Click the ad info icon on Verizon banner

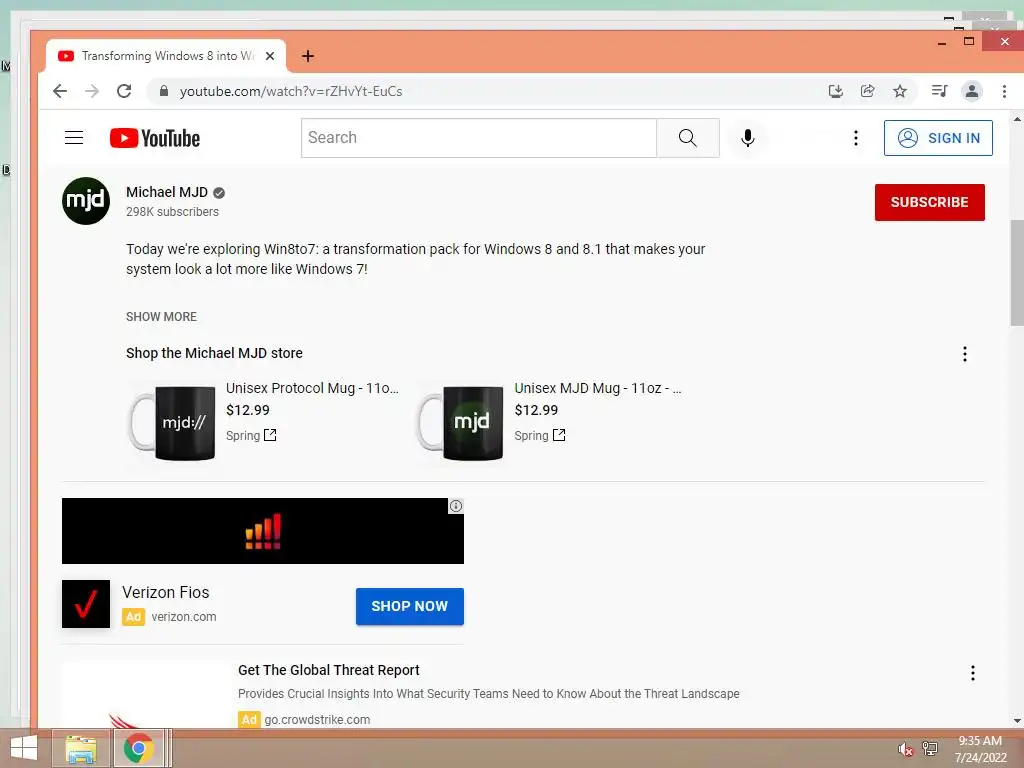[x=456, y=505]
